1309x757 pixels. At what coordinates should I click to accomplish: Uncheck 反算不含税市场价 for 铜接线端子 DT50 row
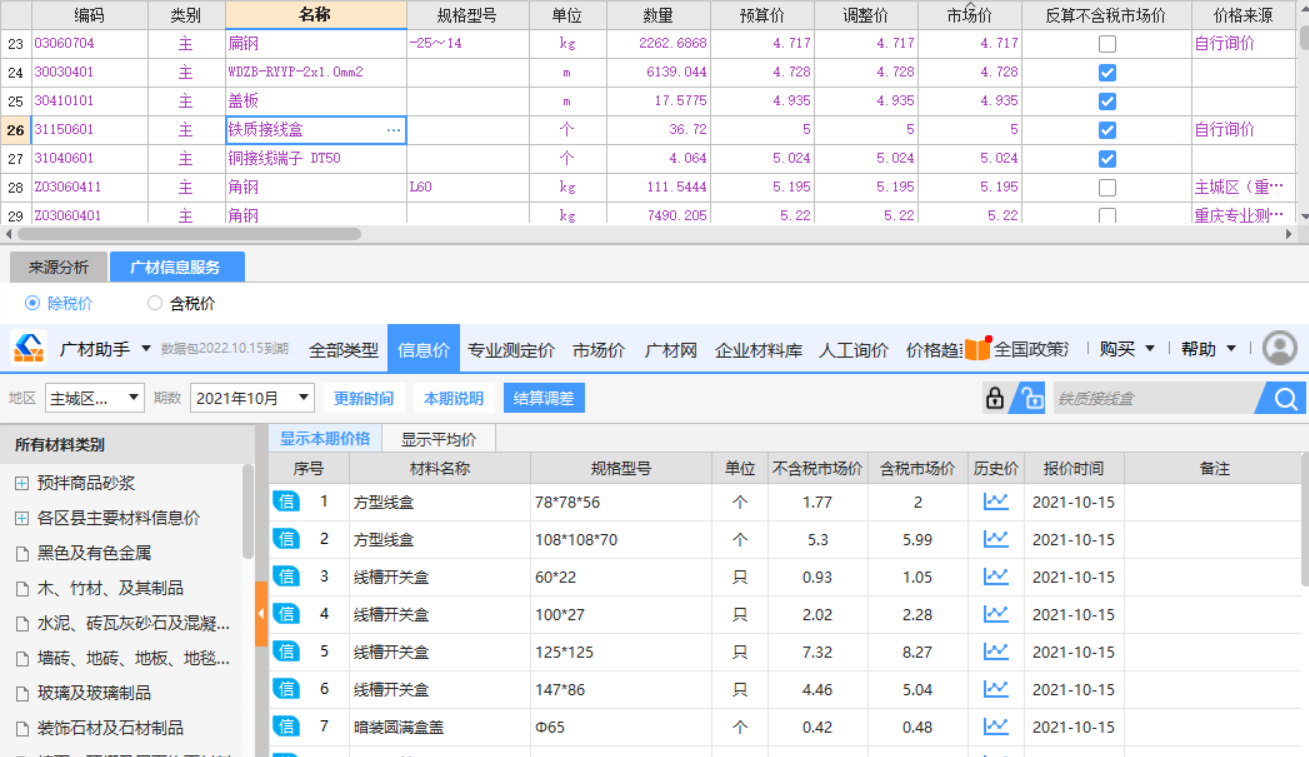(x=1107, y=159)
